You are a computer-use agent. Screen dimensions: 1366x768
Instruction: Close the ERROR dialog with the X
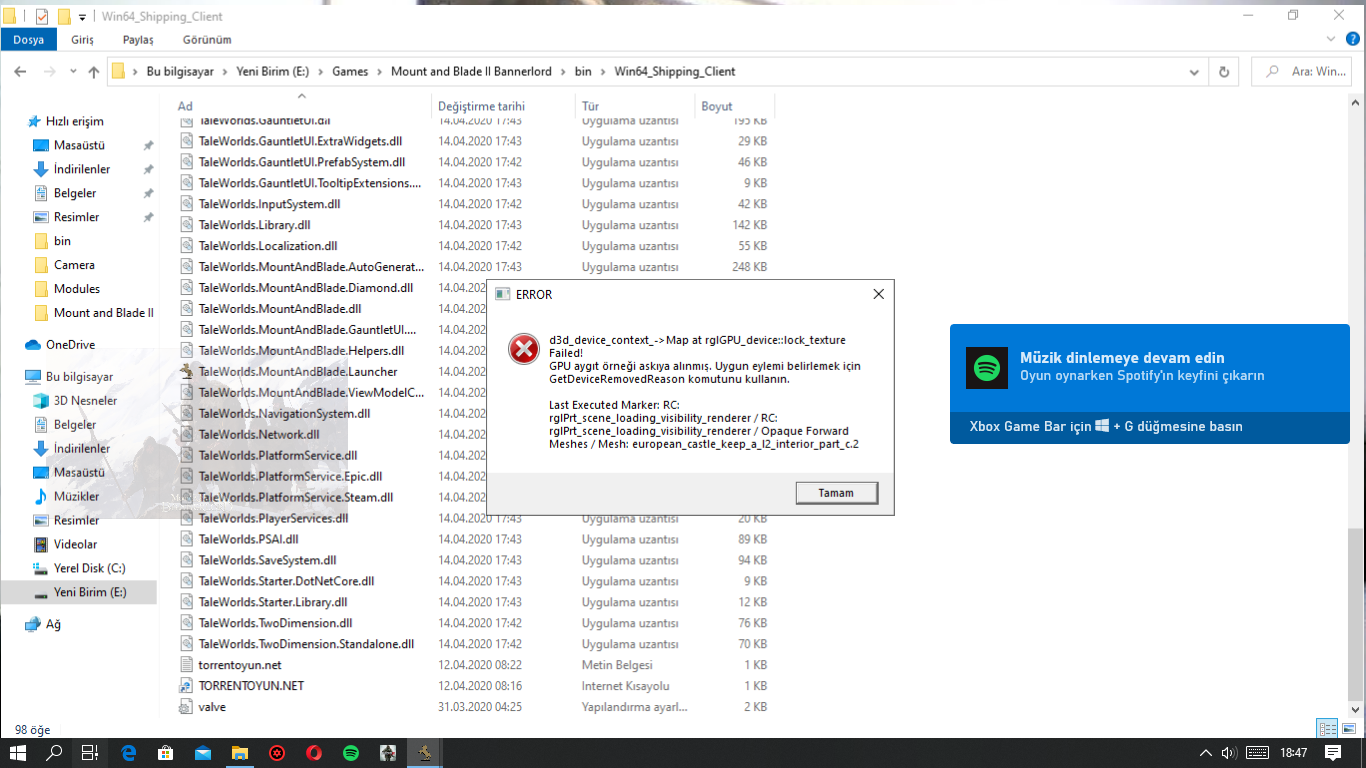tap(878, 294)
